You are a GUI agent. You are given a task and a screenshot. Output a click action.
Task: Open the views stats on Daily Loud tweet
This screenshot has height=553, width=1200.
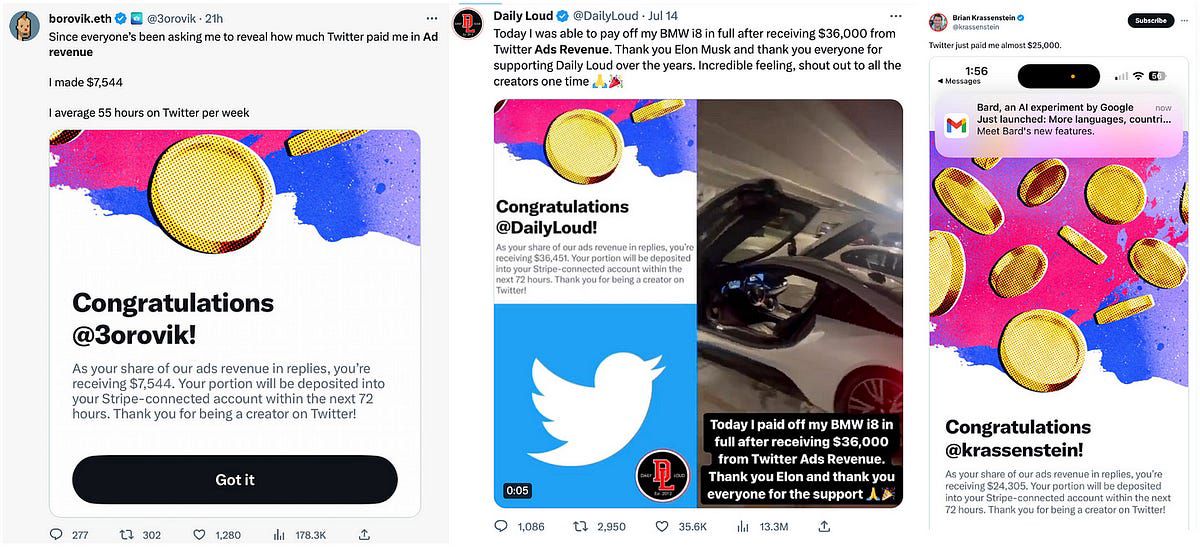pyautogui.click(x=741, y=526)
